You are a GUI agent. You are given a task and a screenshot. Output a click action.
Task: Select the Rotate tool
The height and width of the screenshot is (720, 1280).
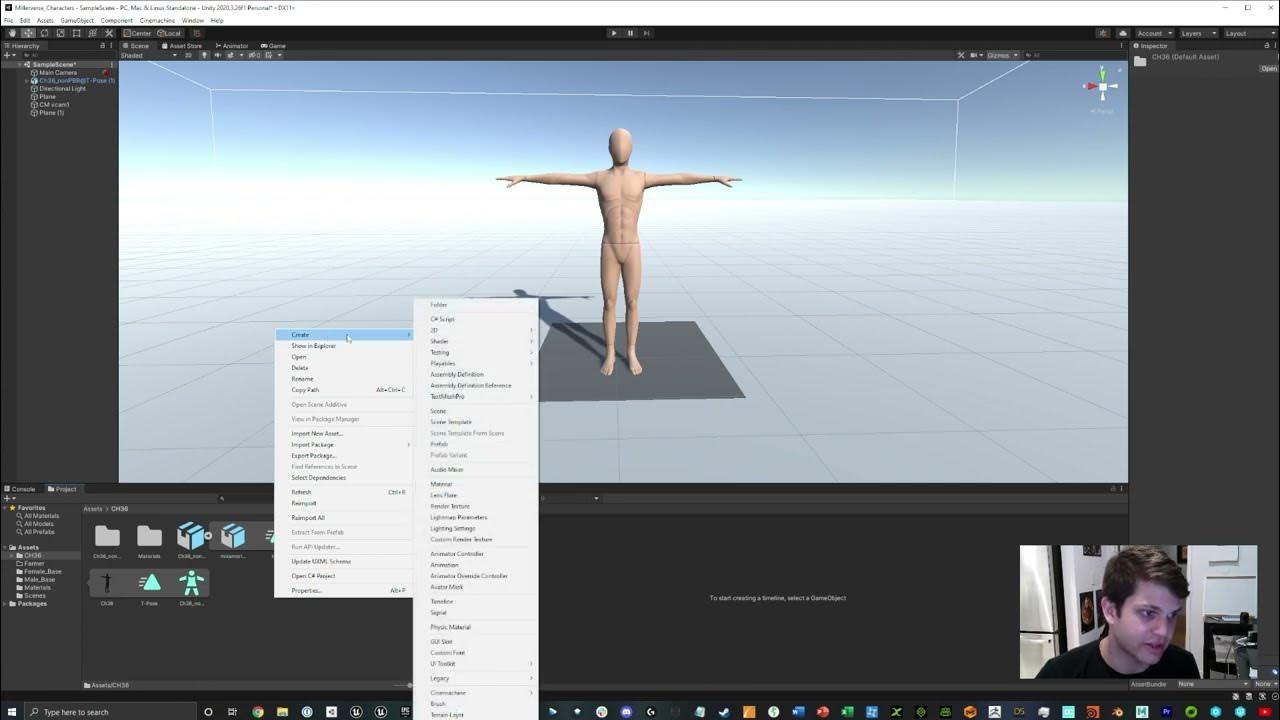tap(44, 33)
